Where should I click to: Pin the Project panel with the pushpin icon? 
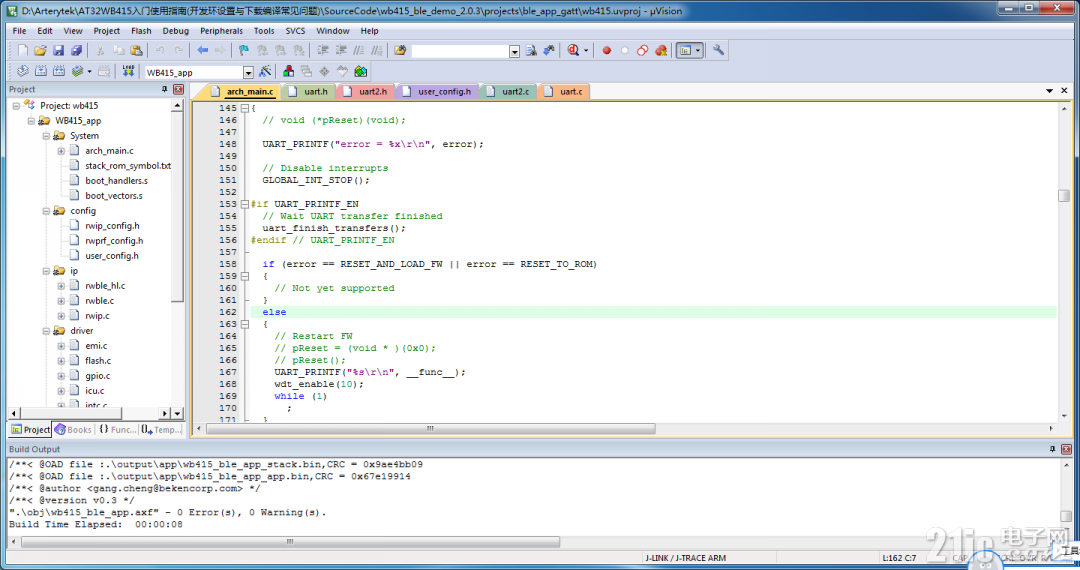164,89
